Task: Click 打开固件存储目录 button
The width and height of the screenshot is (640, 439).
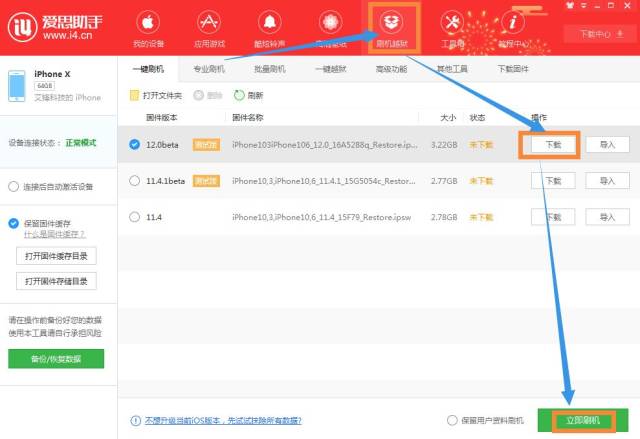Action: [56, 281]
